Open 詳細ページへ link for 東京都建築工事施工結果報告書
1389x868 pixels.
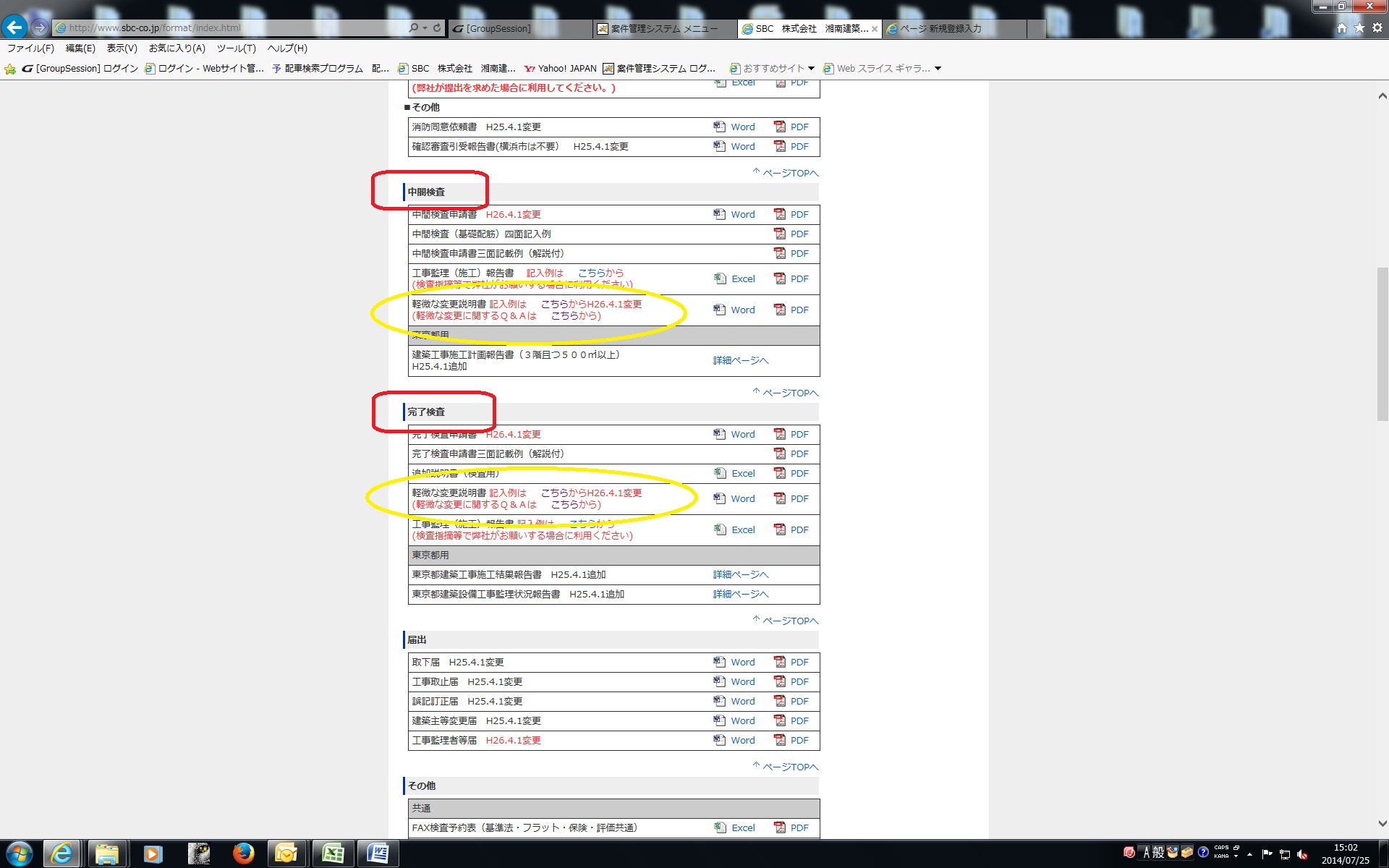pos(741,574)
